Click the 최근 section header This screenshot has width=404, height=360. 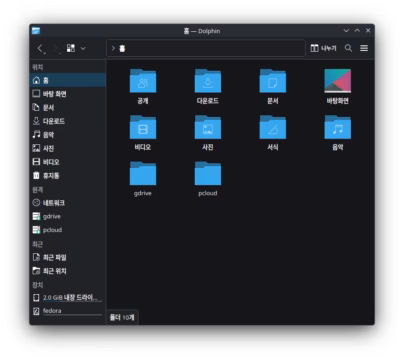click(38, 244)
